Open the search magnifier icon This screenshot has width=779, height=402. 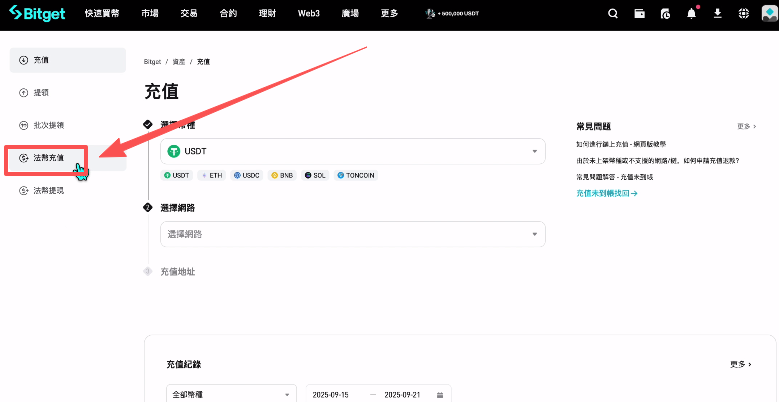(613, 14)
